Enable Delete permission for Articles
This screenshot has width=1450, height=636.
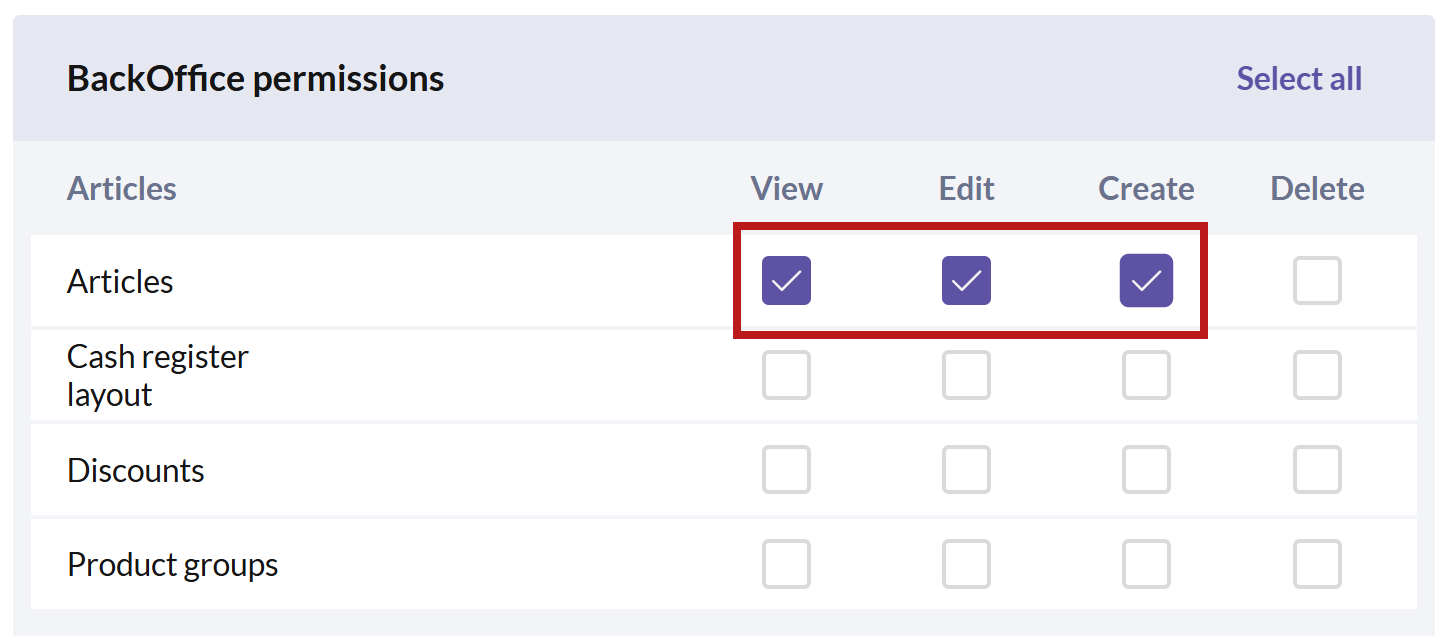click(x=1317, y=281)
